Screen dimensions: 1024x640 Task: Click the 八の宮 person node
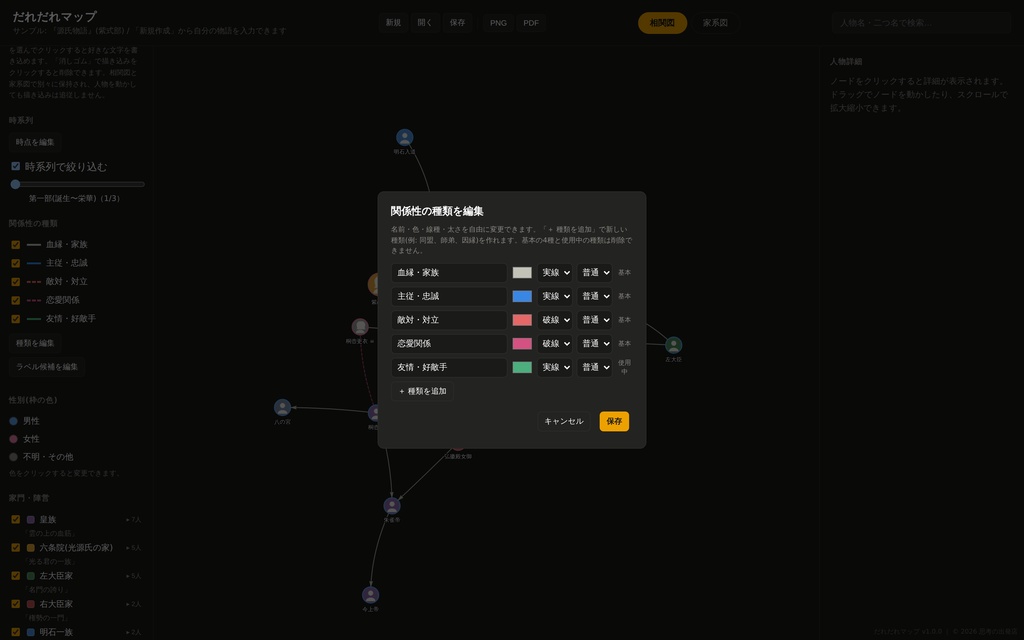282,408
